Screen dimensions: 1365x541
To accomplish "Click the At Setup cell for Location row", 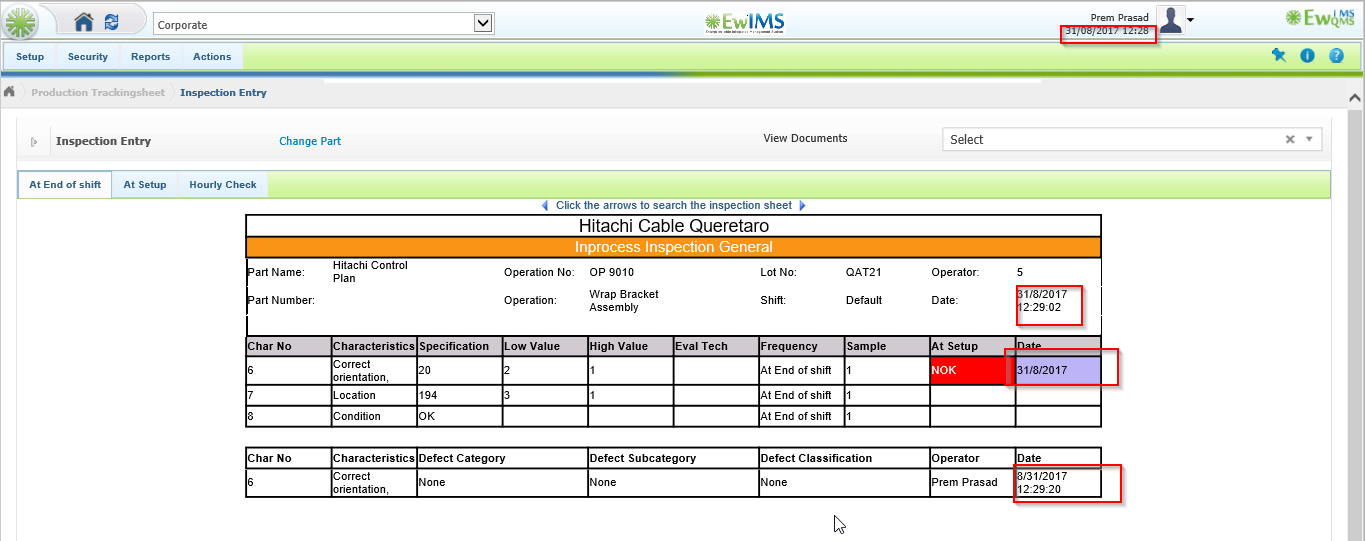I will click(972, 396).
